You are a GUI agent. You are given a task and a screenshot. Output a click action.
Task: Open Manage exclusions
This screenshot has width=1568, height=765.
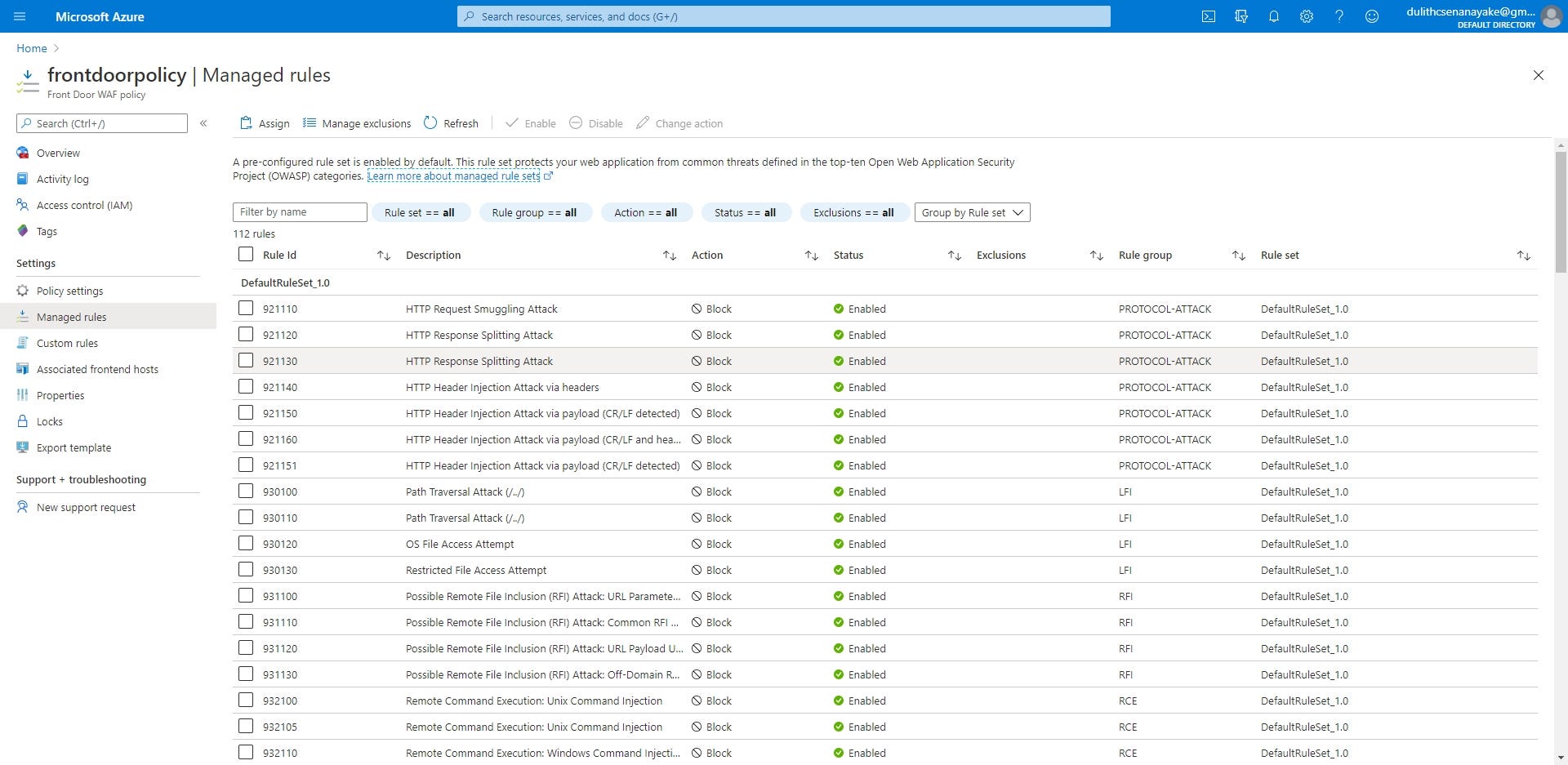pyautogui.click(x=357, y=123)
